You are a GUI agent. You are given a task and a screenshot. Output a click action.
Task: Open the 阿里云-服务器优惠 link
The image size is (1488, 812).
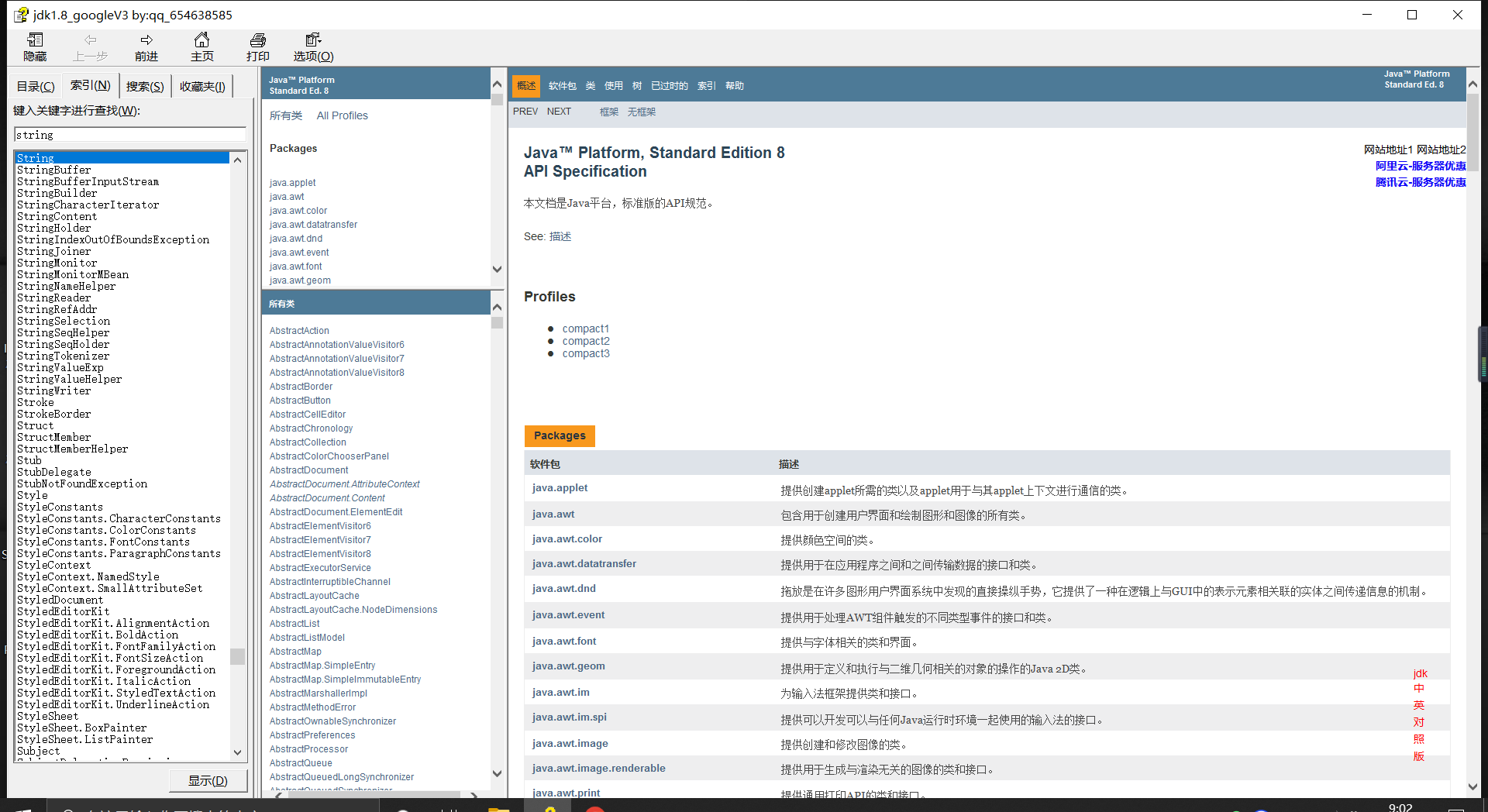pos(1420,165)
